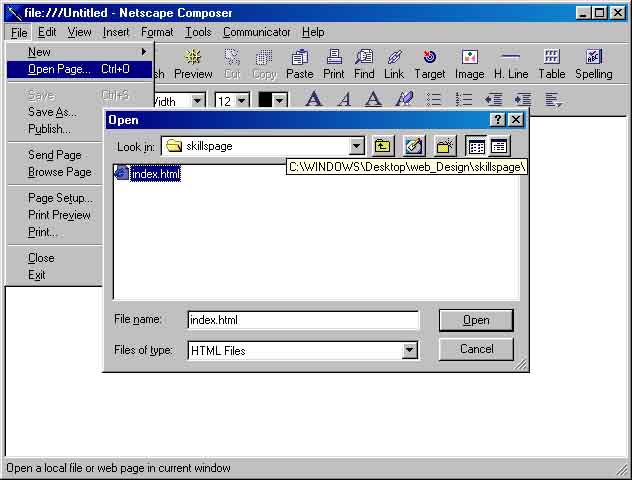The width and height of the screenshot is (632, 480).
Task: Open the font size 12 dropdown
Action: (241, 100)
